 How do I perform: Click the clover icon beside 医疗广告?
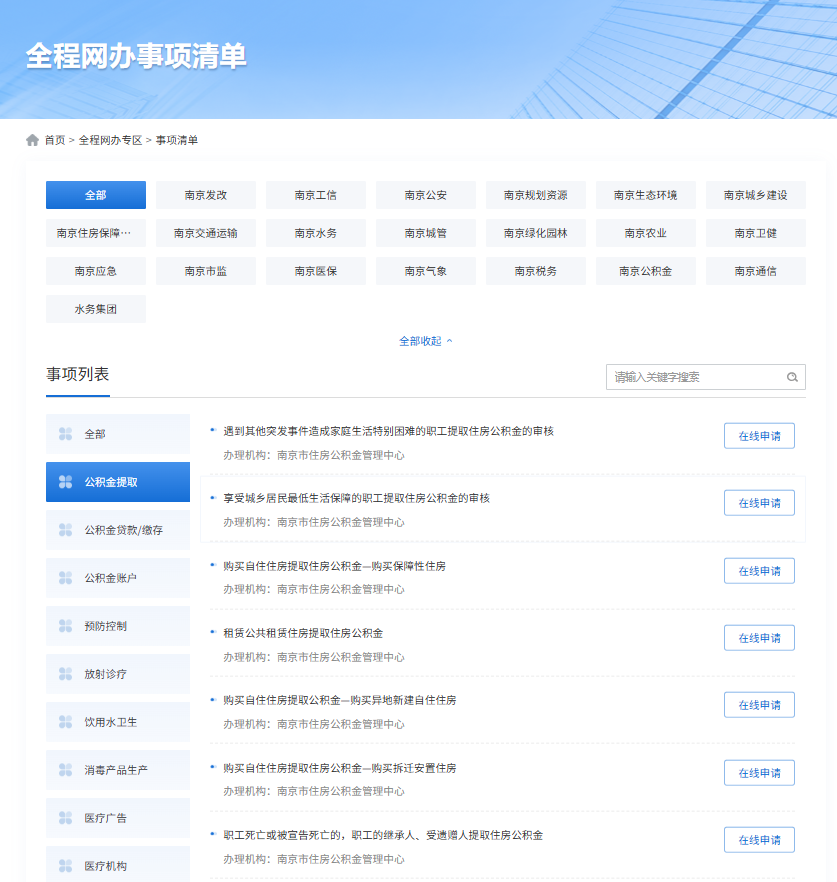66,818
